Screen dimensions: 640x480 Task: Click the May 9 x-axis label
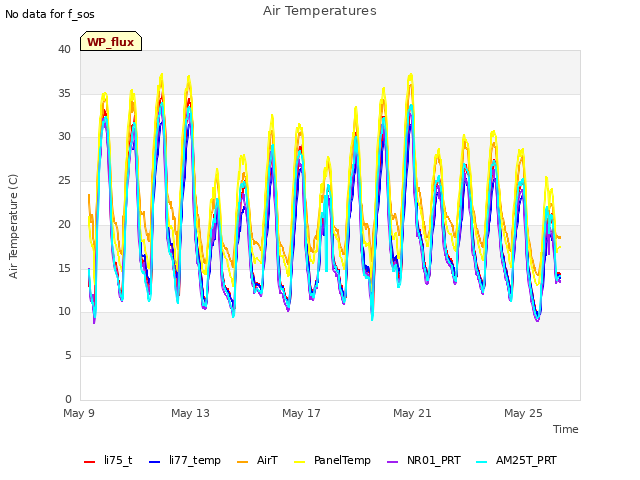(79, 413)
